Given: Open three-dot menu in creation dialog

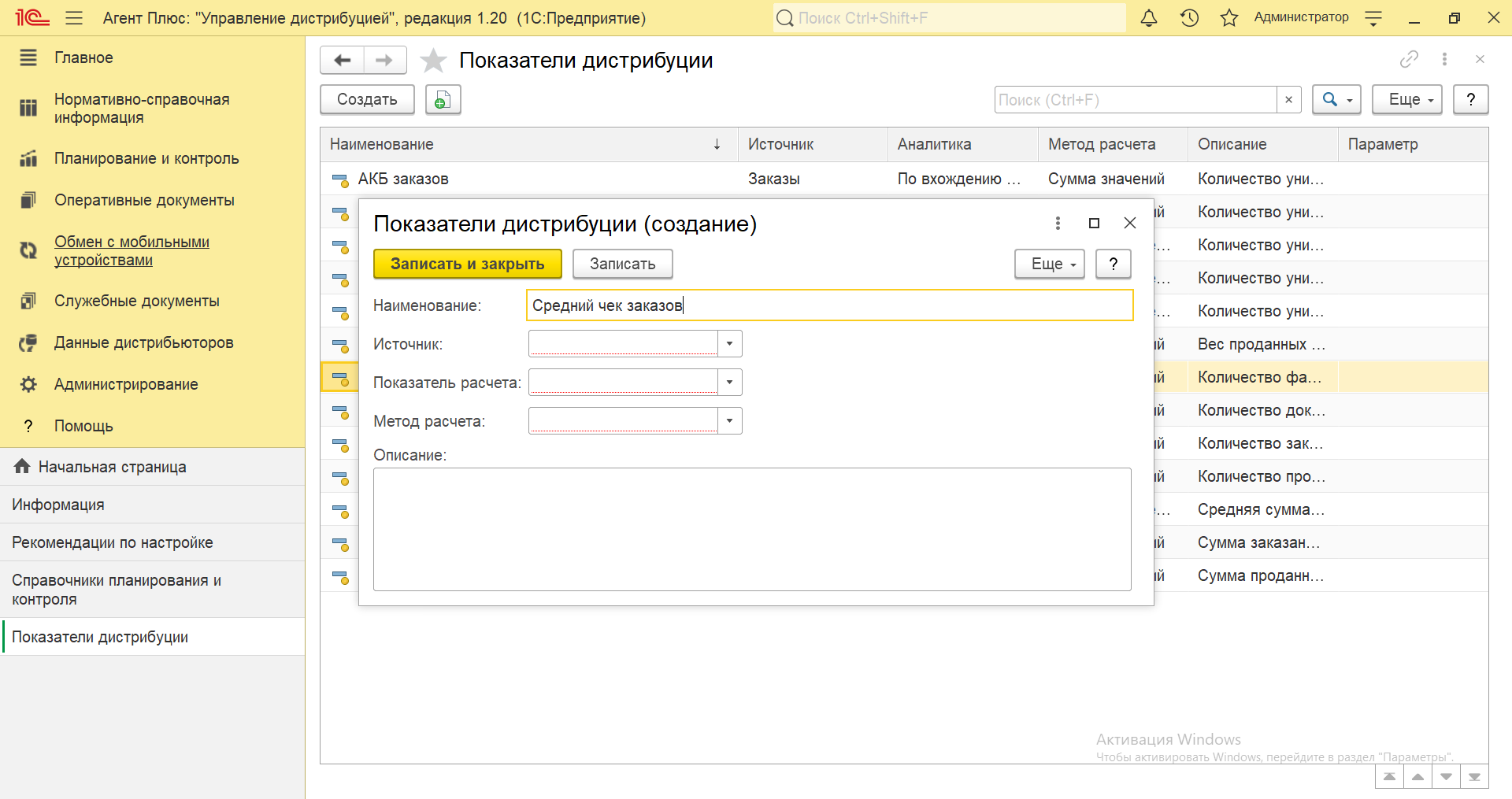Looking at the screenshot, I should 1058,224.
